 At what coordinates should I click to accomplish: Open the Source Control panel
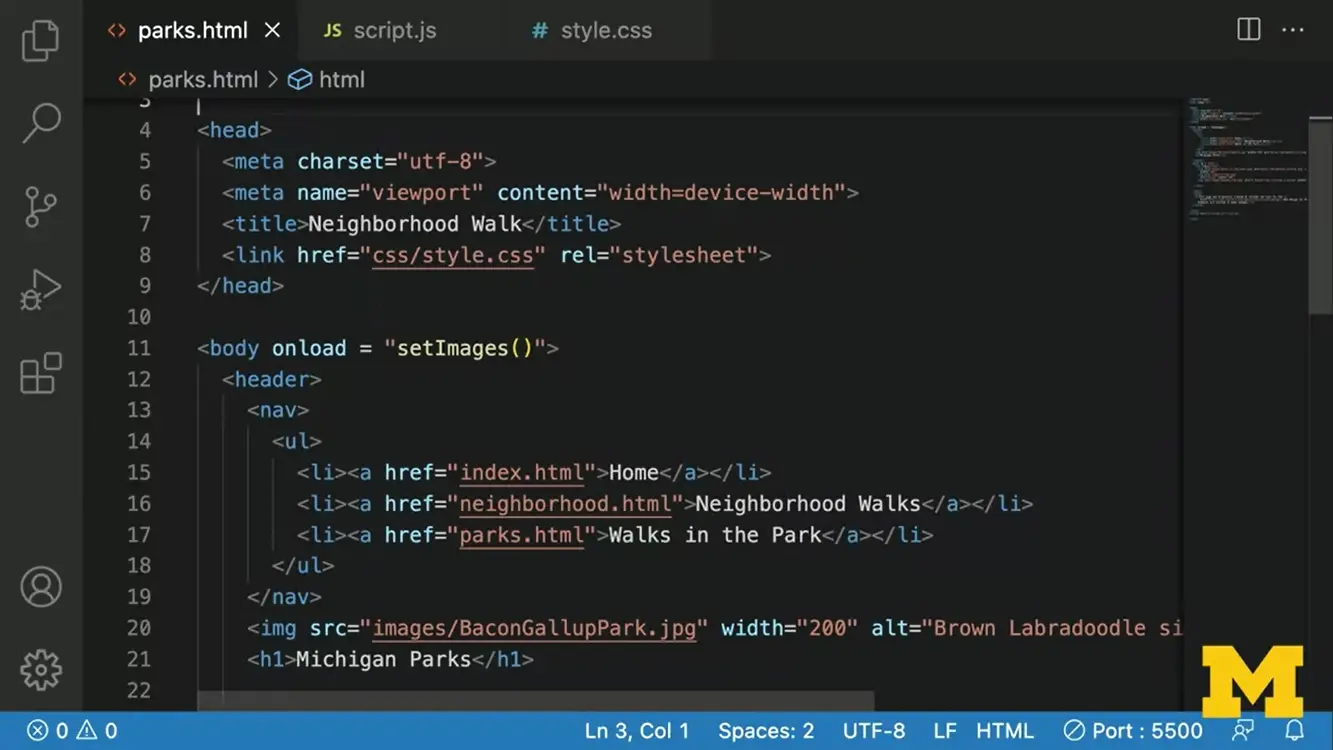(x=41, y=207)
